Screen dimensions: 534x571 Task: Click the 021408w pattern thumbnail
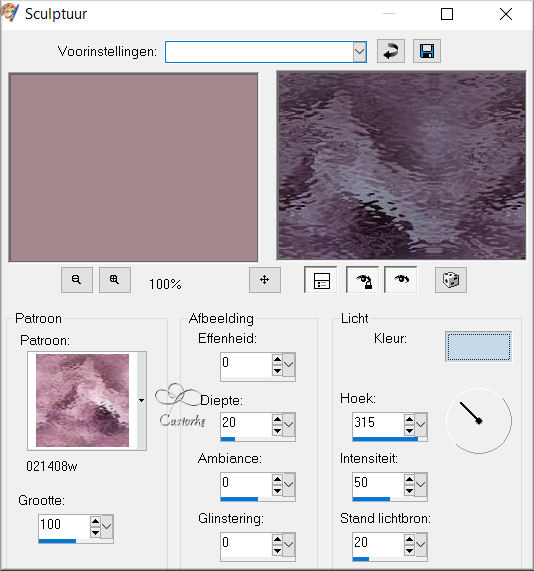click(x=82, y=401)
